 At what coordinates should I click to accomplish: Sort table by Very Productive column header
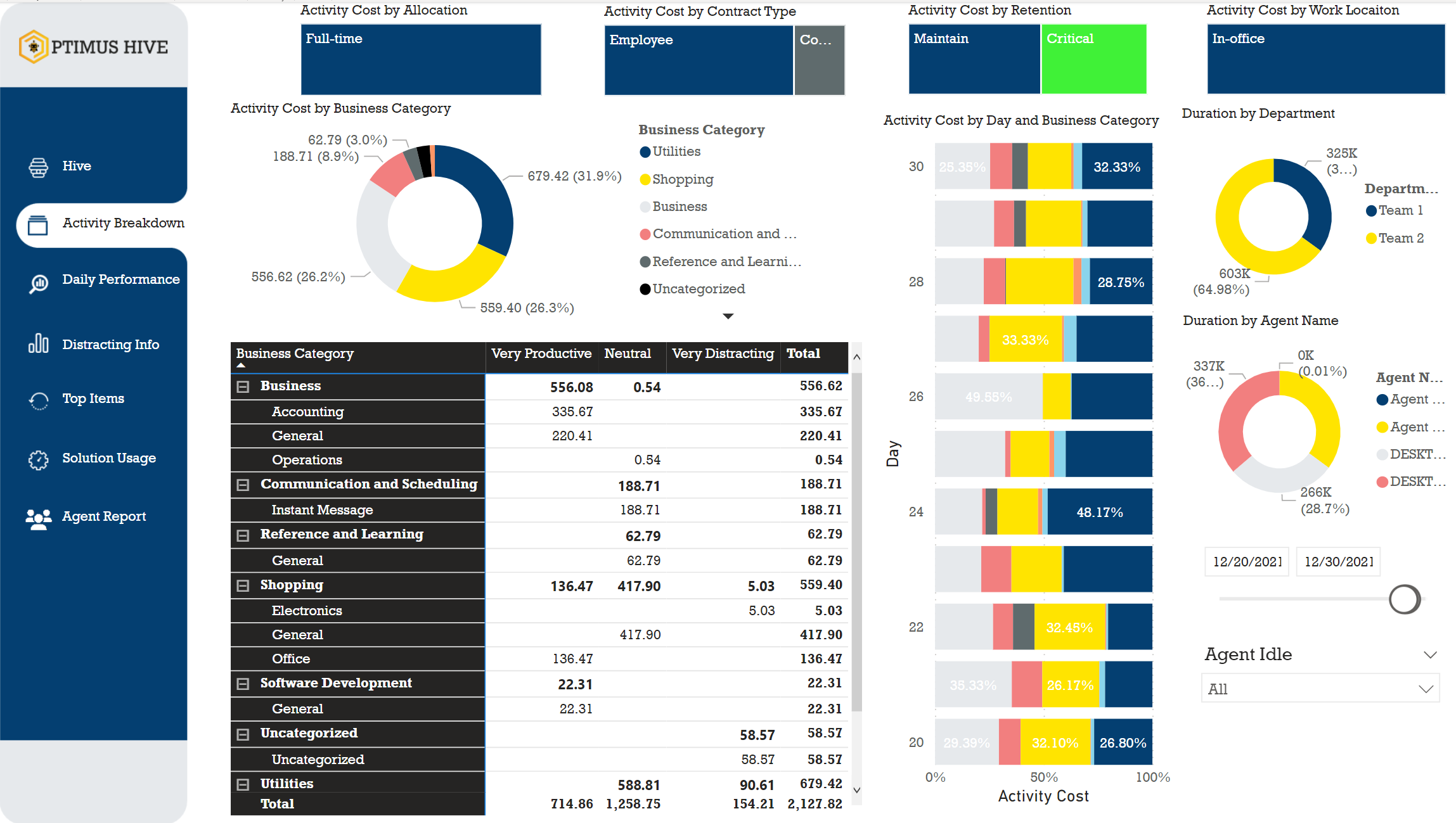541,354
